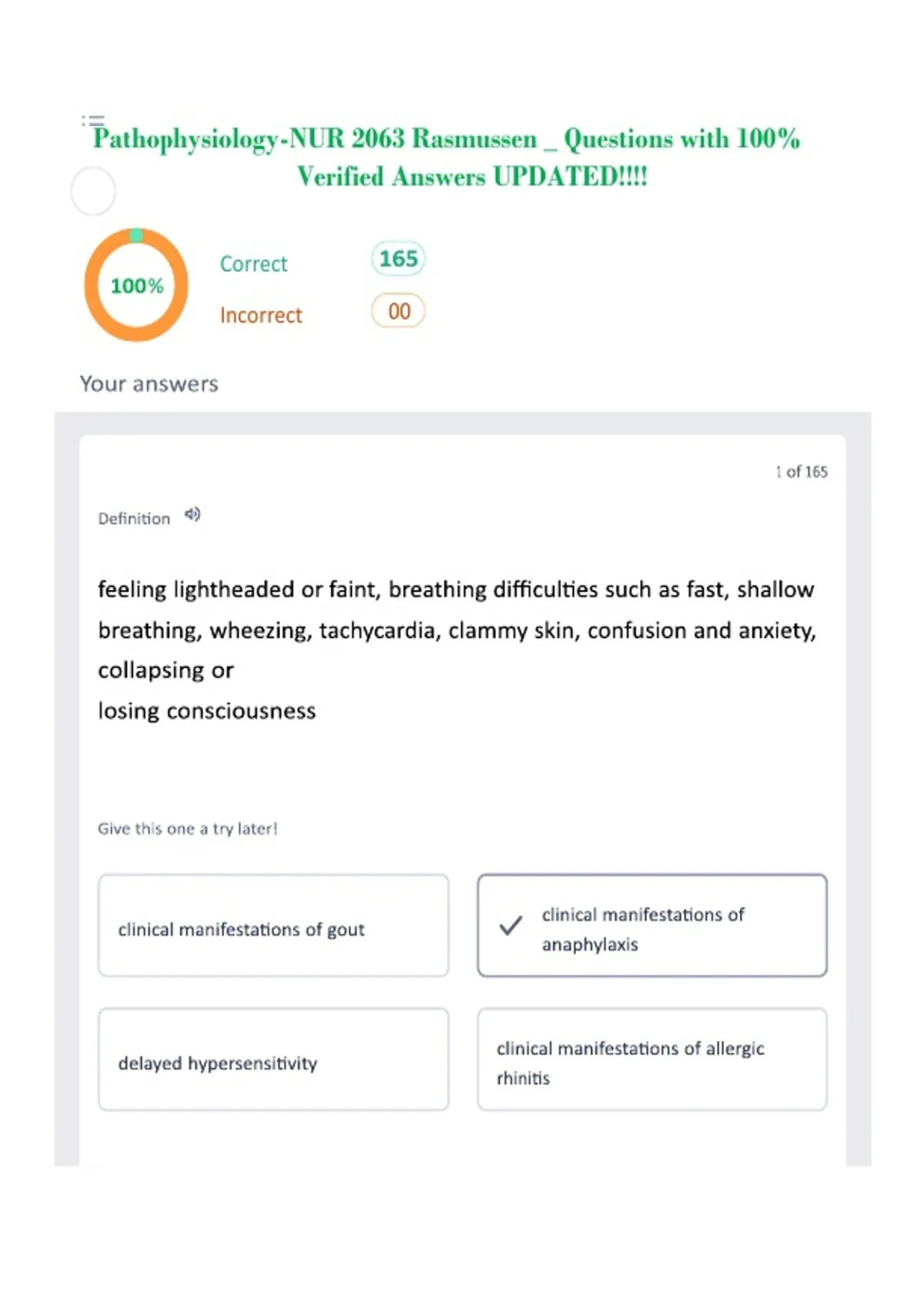The image size is (924, 1309).
Task: Select 'clinical manifestations of gout' answer
Action: click(x=273, y=926)
